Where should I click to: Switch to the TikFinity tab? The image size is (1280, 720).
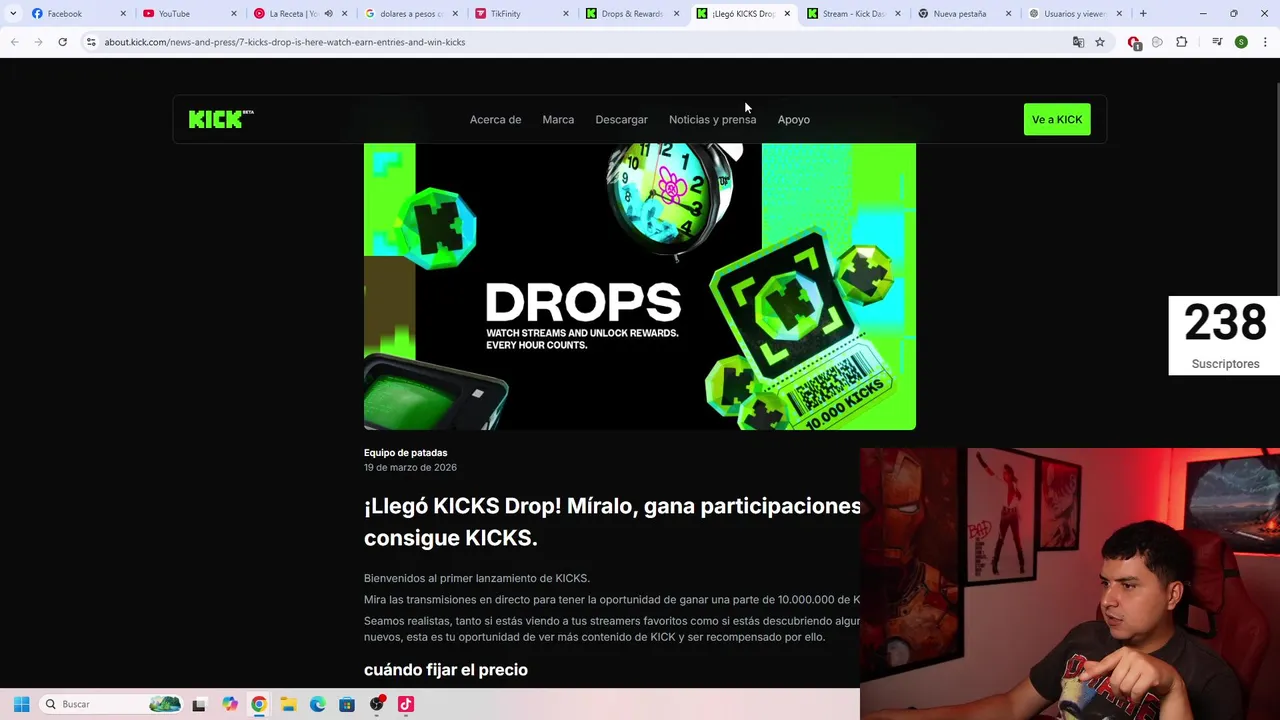click(x=522, y=14)
